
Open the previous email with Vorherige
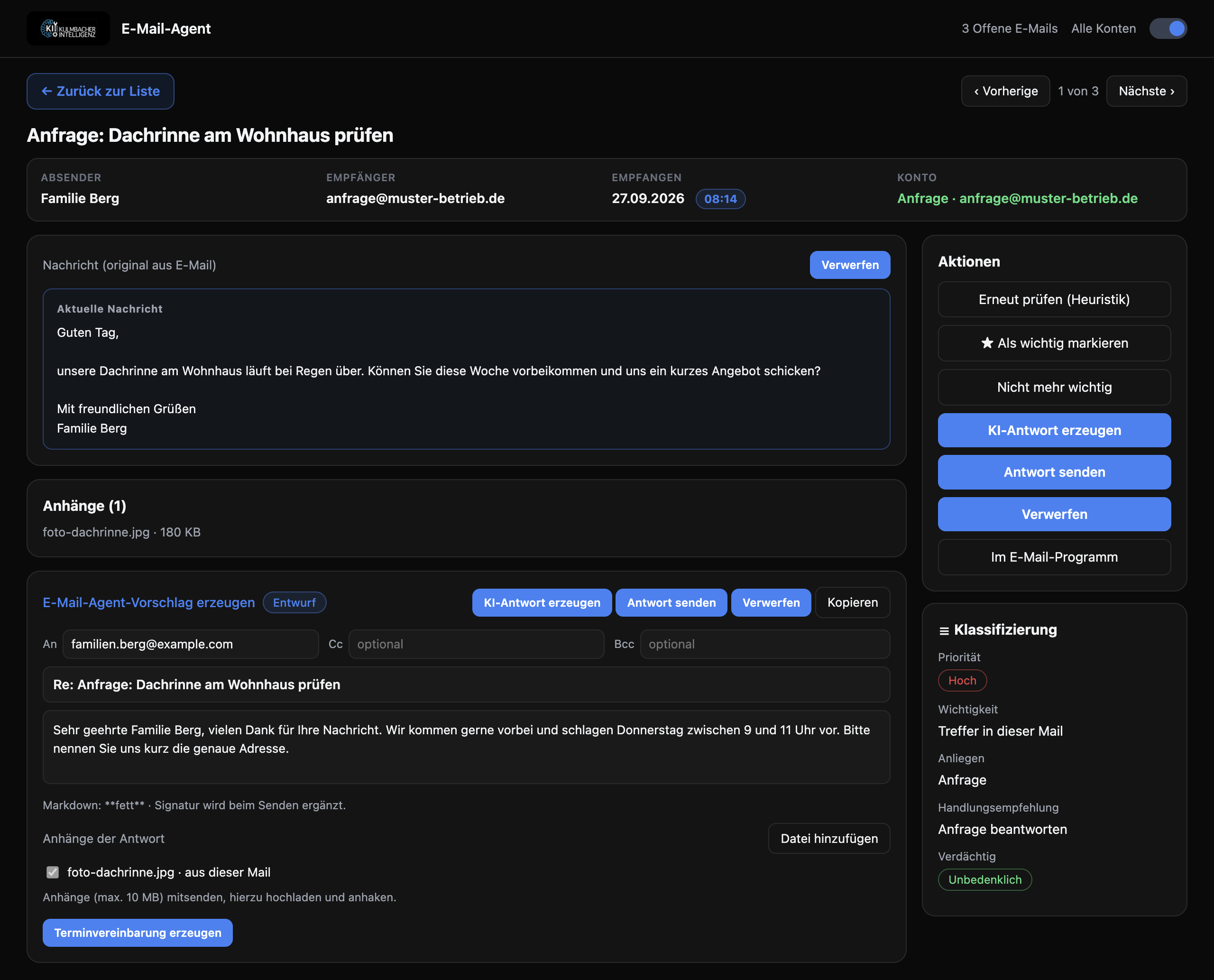[x=1005, y=91]
